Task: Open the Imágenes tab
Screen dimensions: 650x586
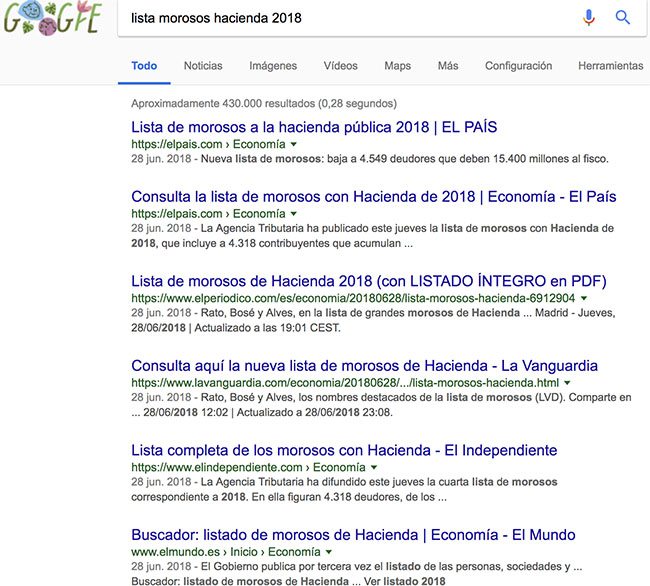Action: coord(273,66)
